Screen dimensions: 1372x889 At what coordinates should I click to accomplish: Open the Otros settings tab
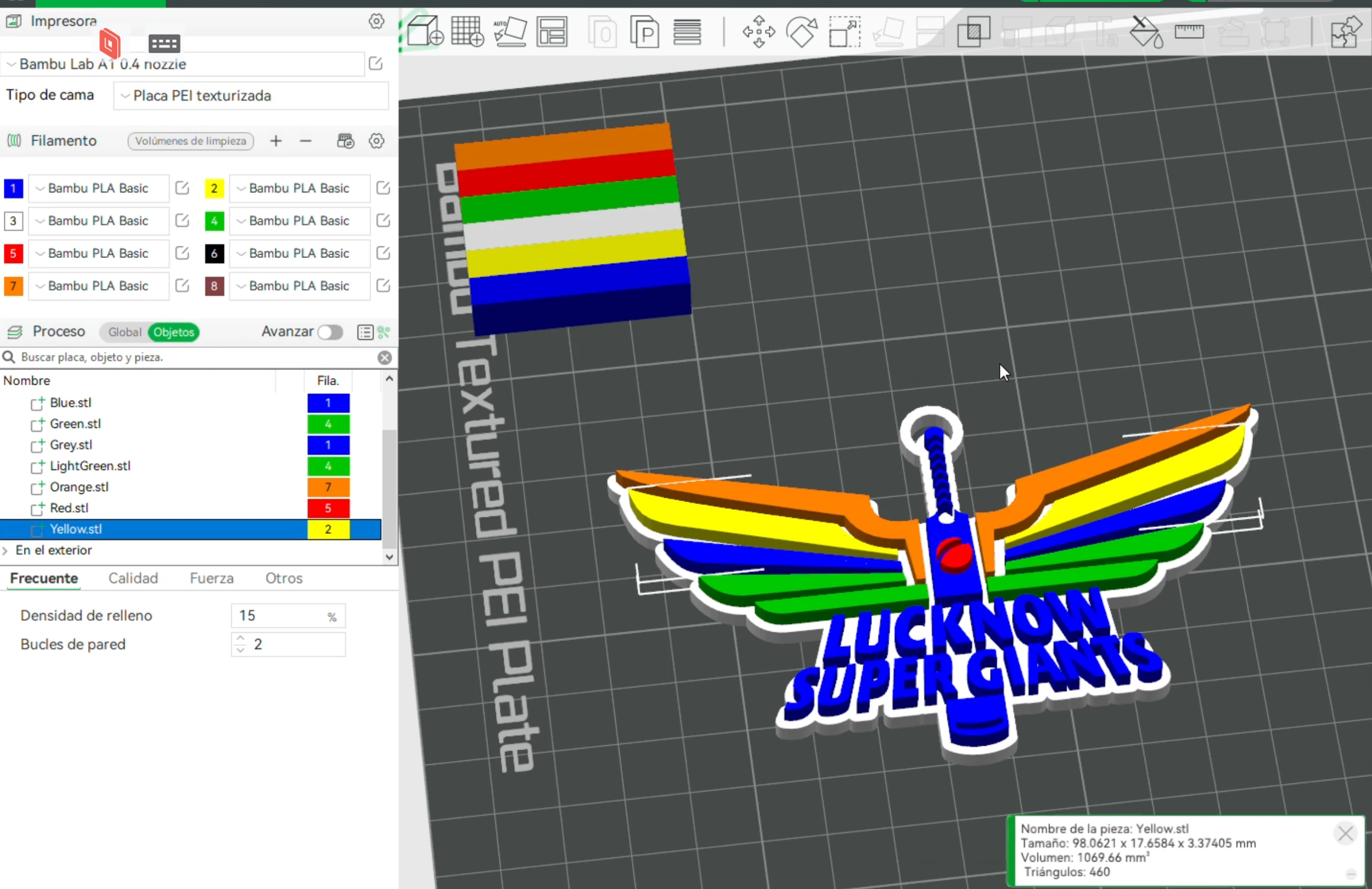284,578
